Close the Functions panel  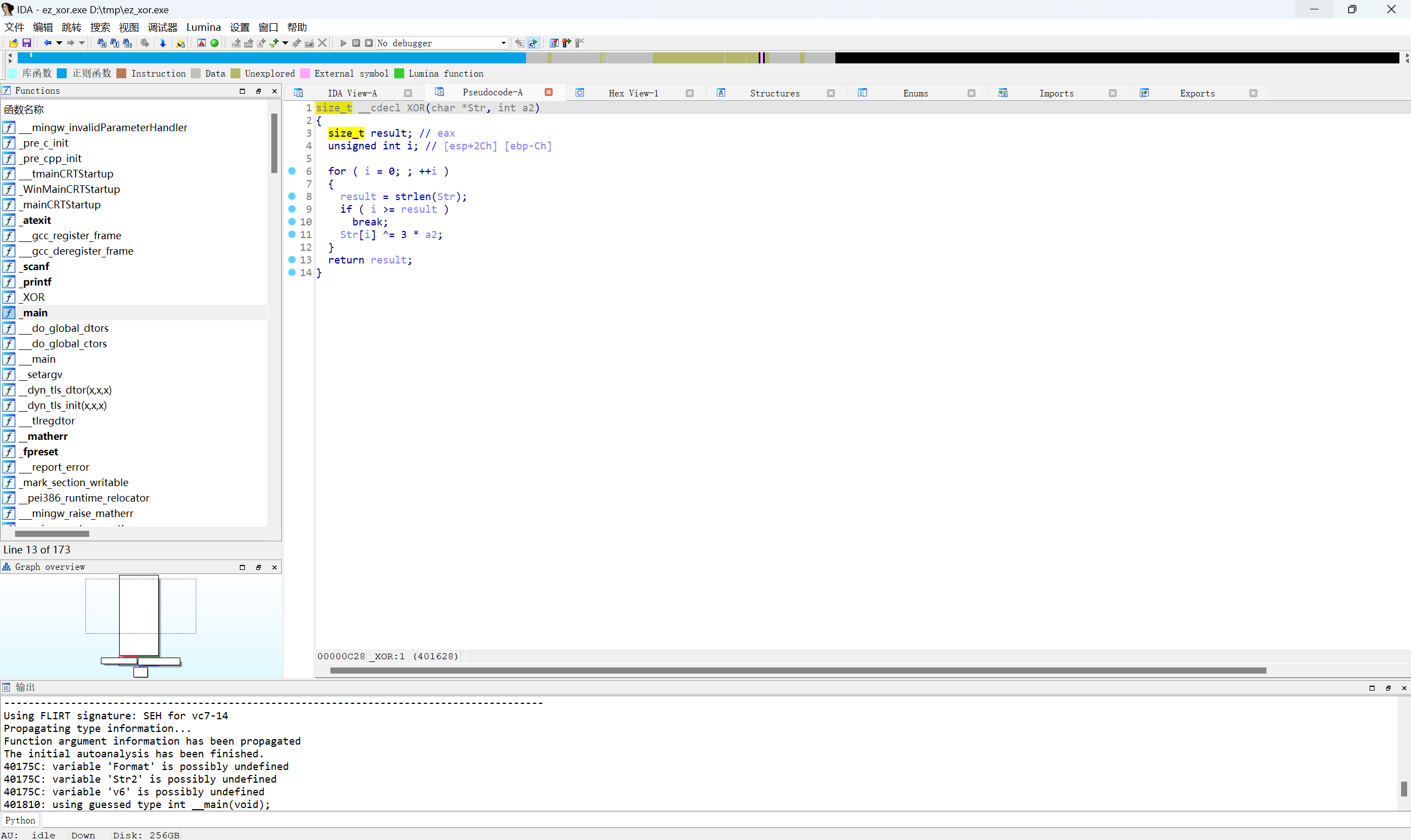pyautogui.click(x=275, y=91)
